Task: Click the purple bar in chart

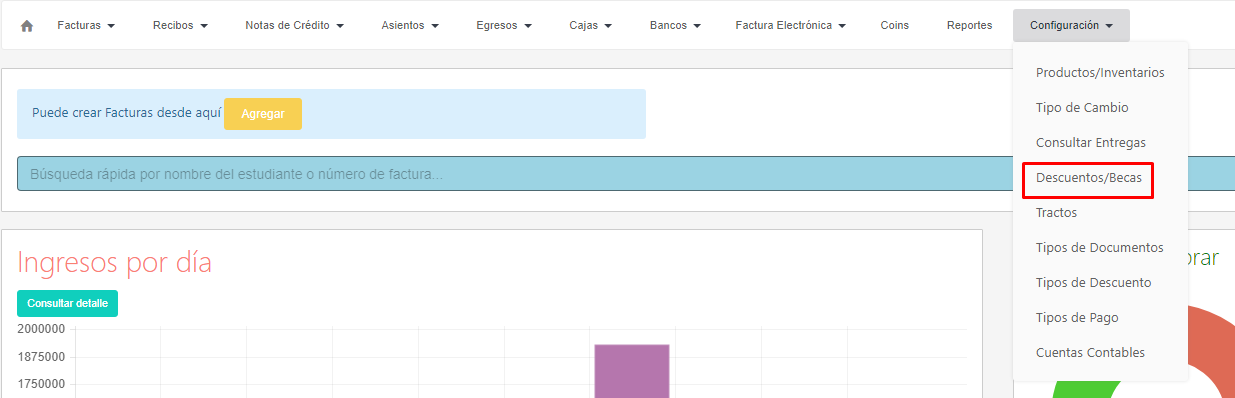Action: point(631,371)
